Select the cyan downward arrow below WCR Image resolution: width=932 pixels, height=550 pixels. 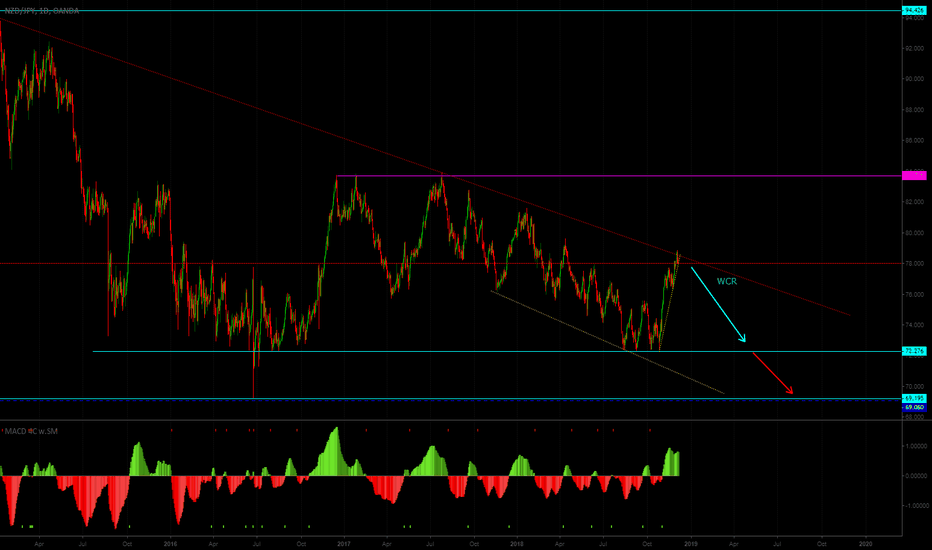pos(718,304)
